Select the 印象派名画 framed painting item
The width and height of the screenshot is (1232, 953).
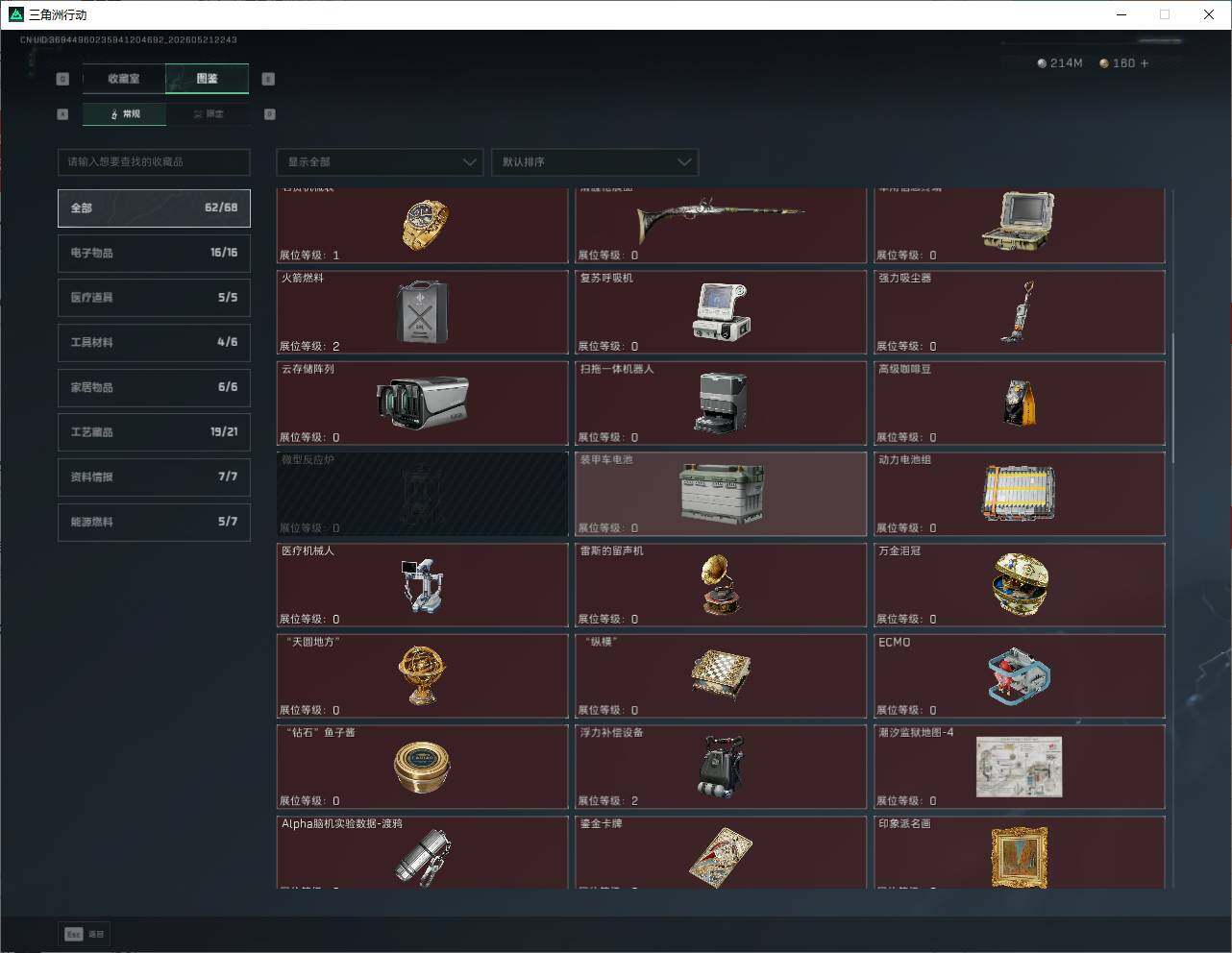pyautogui.click(x=1020, y=852)
